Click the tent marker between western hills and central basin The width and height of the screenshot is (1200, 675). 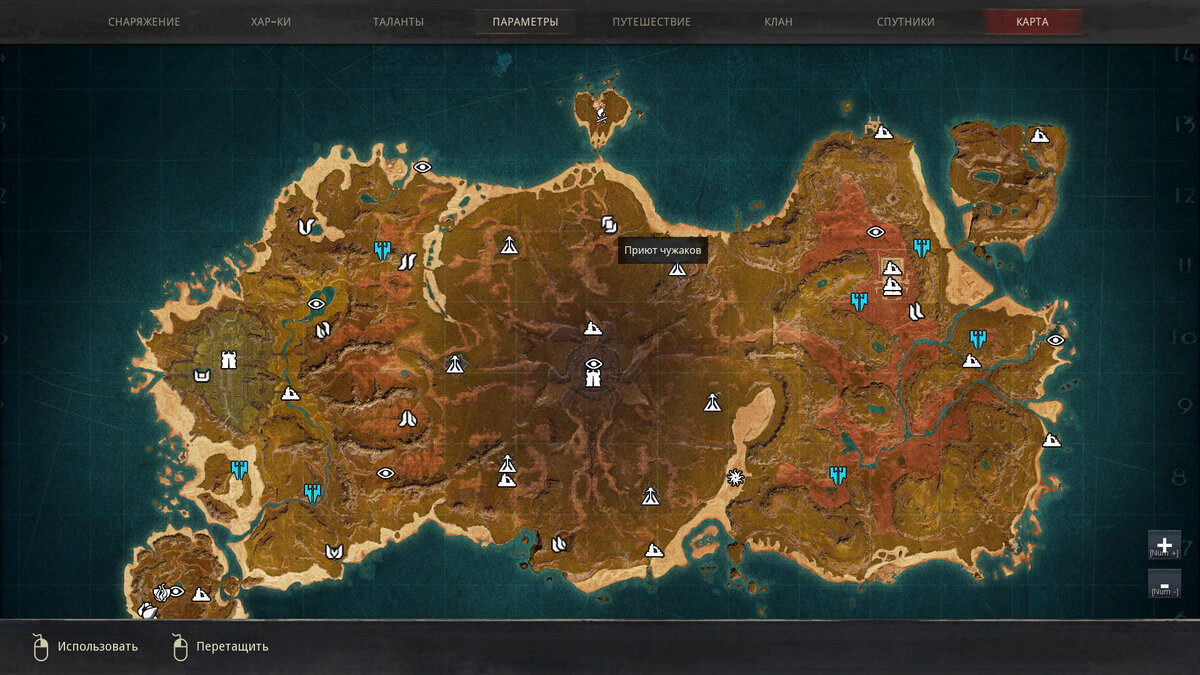coord(455,364)
